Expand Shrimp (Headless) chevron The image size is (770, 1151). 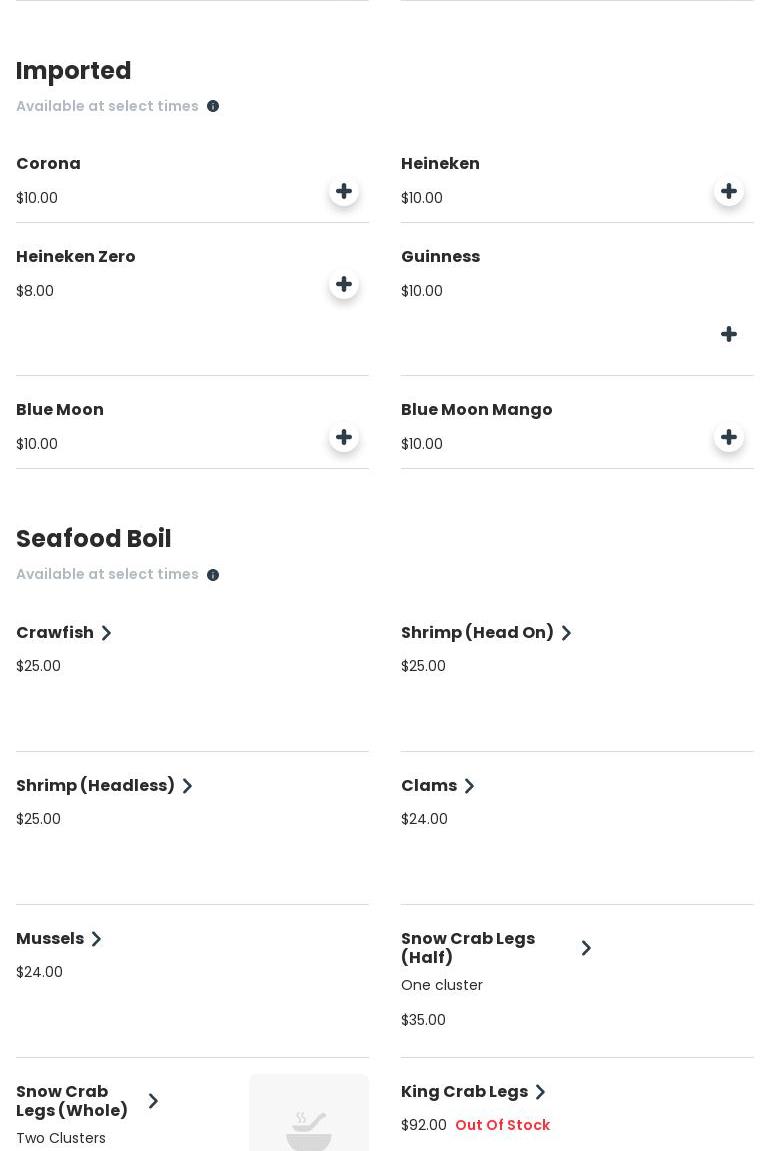[187, 786]
